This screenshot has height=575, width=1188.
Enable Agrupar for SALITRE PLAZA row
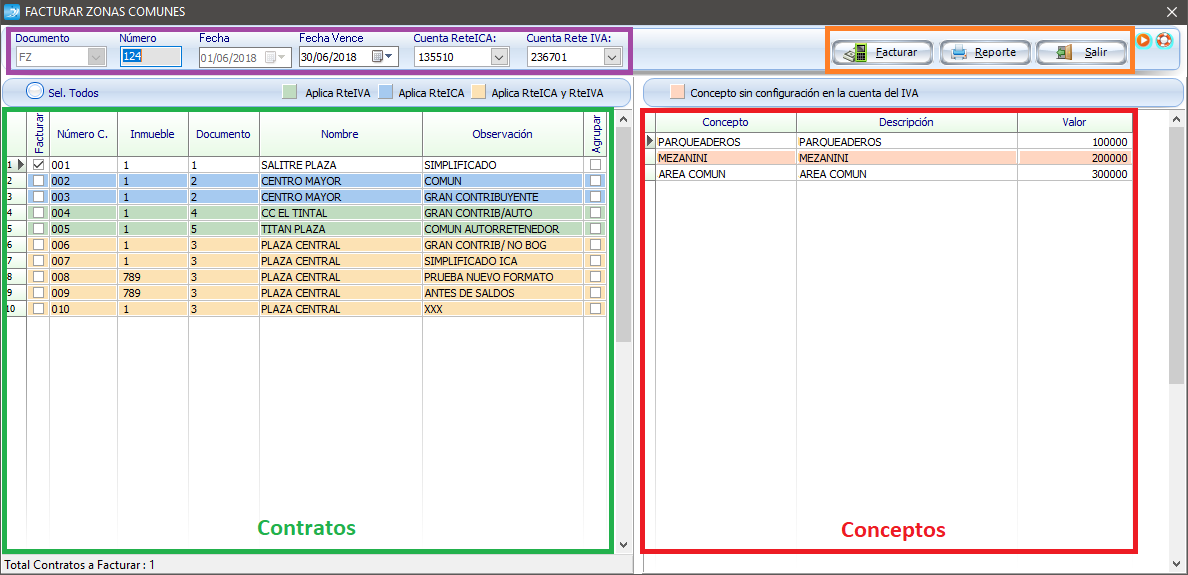point(596,164)
